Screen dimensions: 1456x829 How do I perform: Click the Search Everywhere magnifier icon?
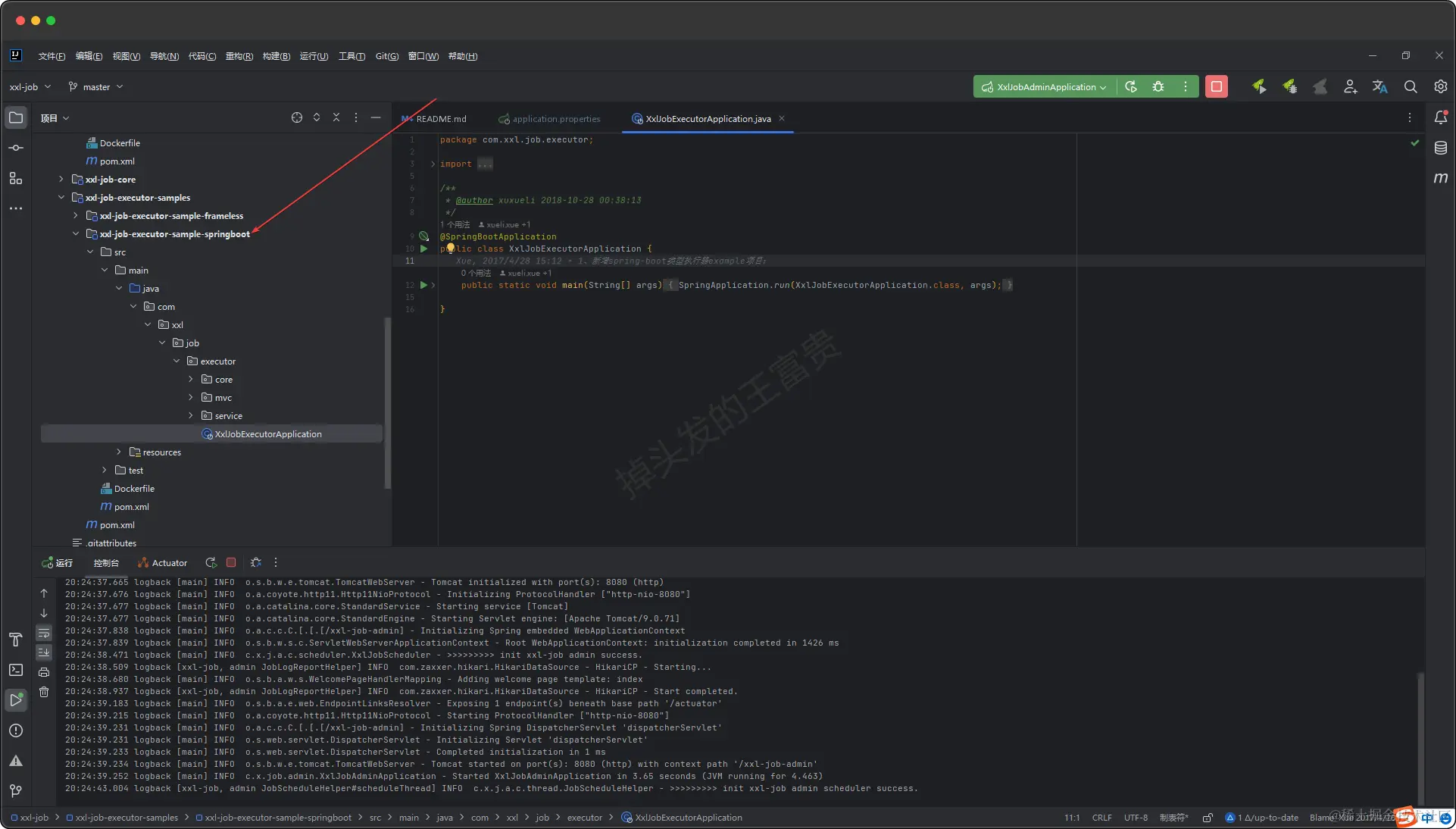[x=1410, y=86]
